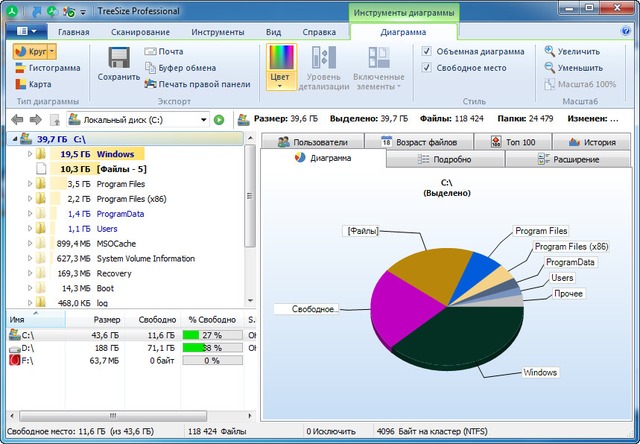This screenshot has height=444, width=640.
Task: Click the green refresh quick access icon
Action: pos(52,11)
